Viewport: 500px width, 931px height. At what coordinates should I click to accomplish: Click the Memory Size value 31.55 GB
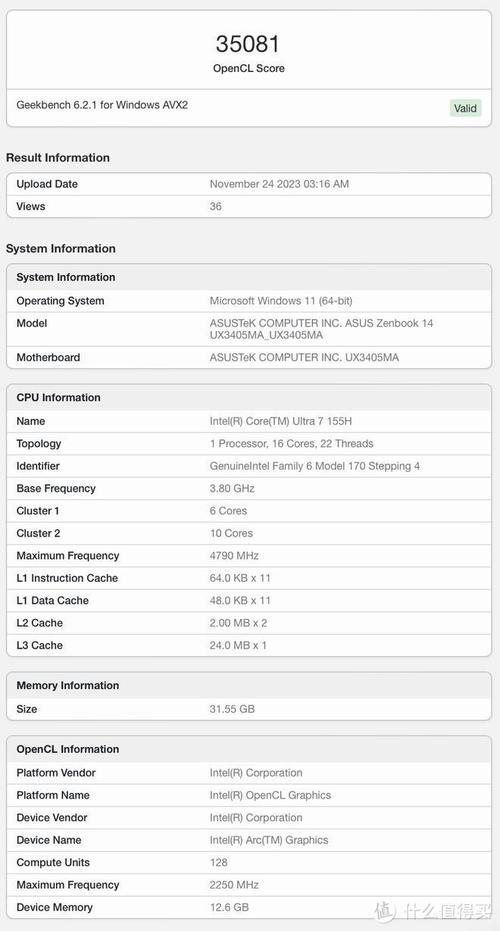click(232, 709)
